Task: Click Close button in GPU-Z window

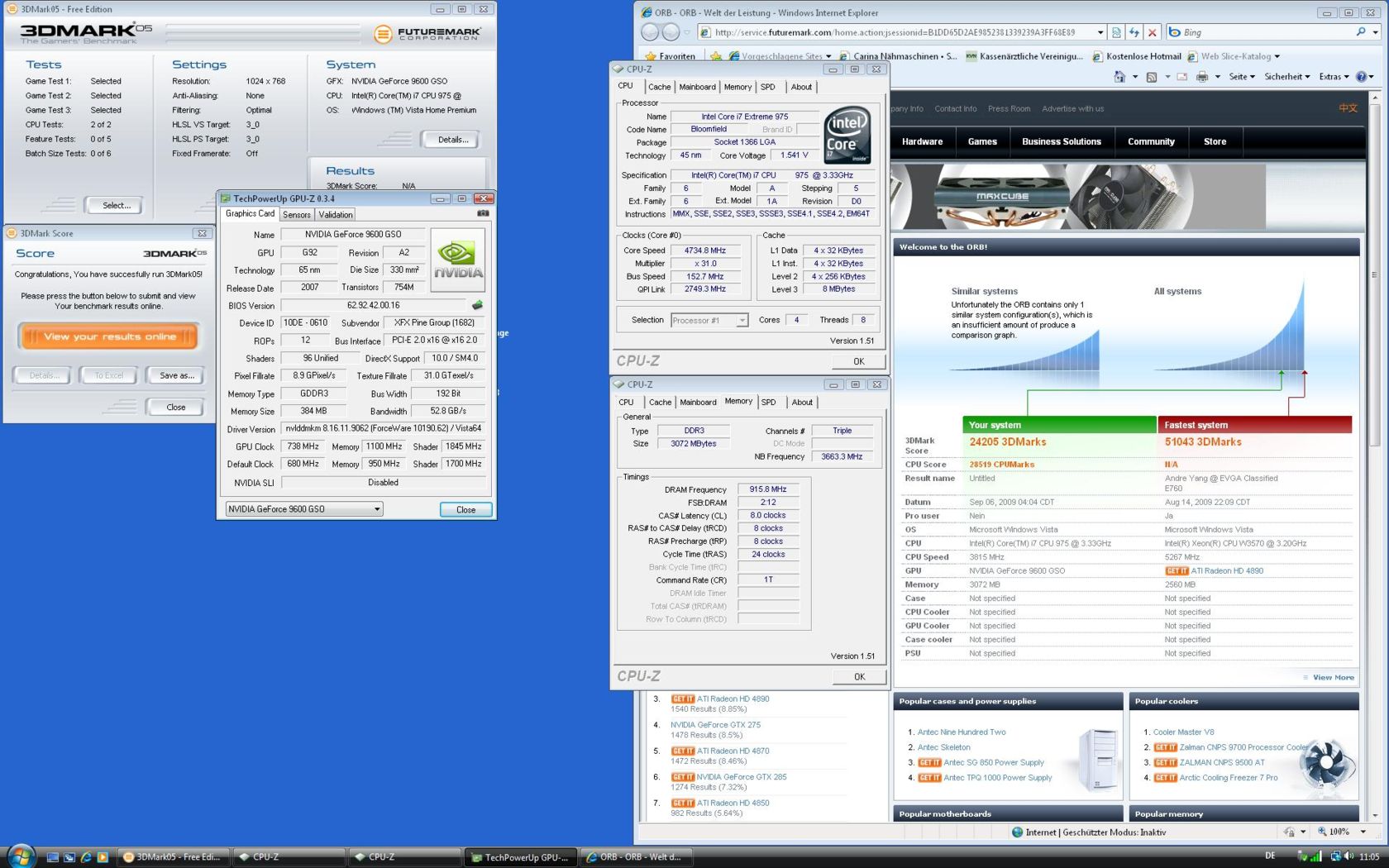Action: pos(465,509)
